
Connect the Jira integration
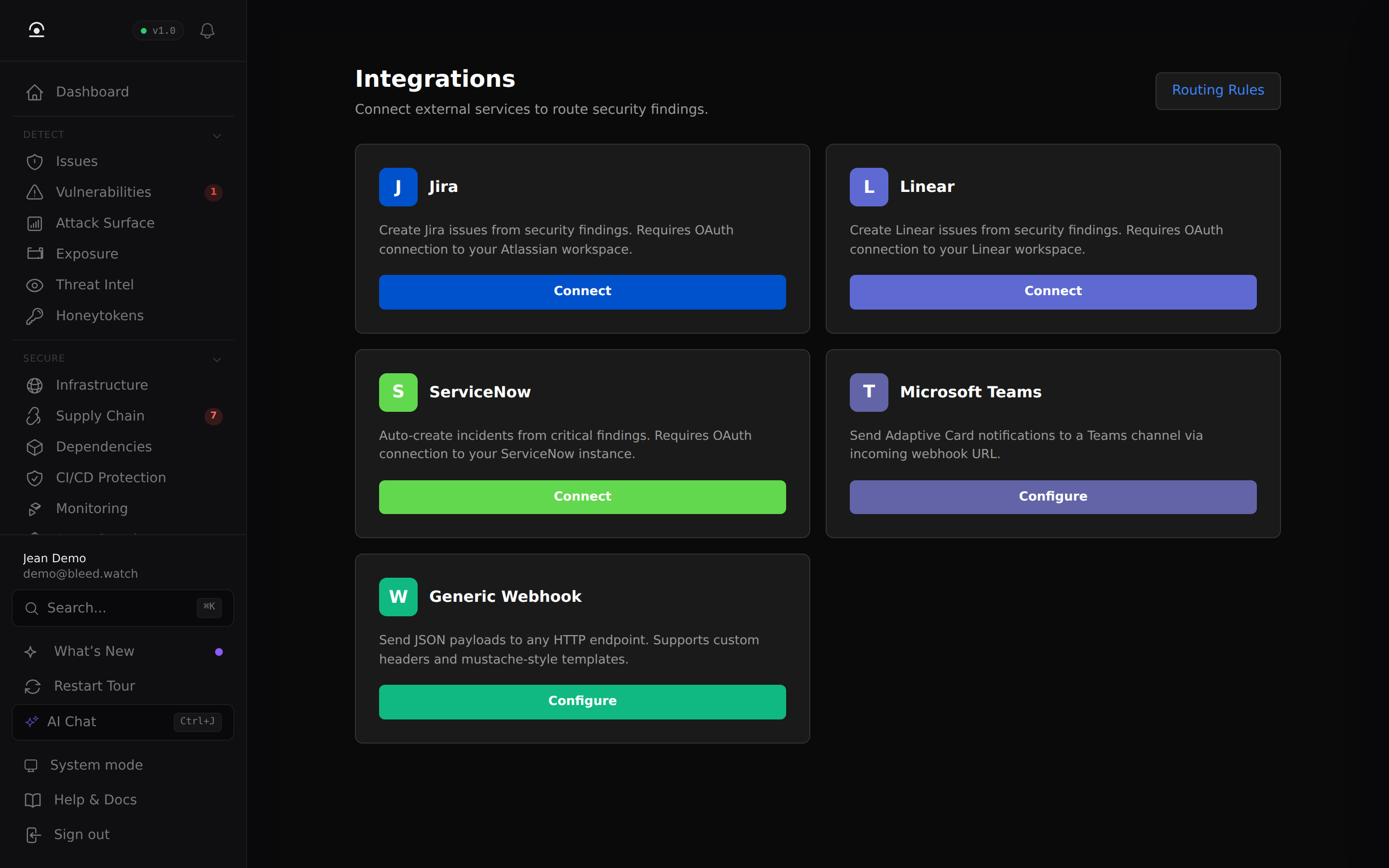coord(582,292)
